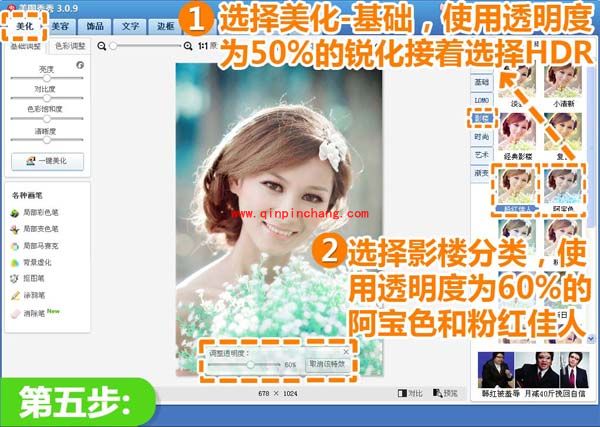Image resolution: width=600 pixels, height=427 pixels.
Task: Open the 边框 tab
Action: click(165, 26)
